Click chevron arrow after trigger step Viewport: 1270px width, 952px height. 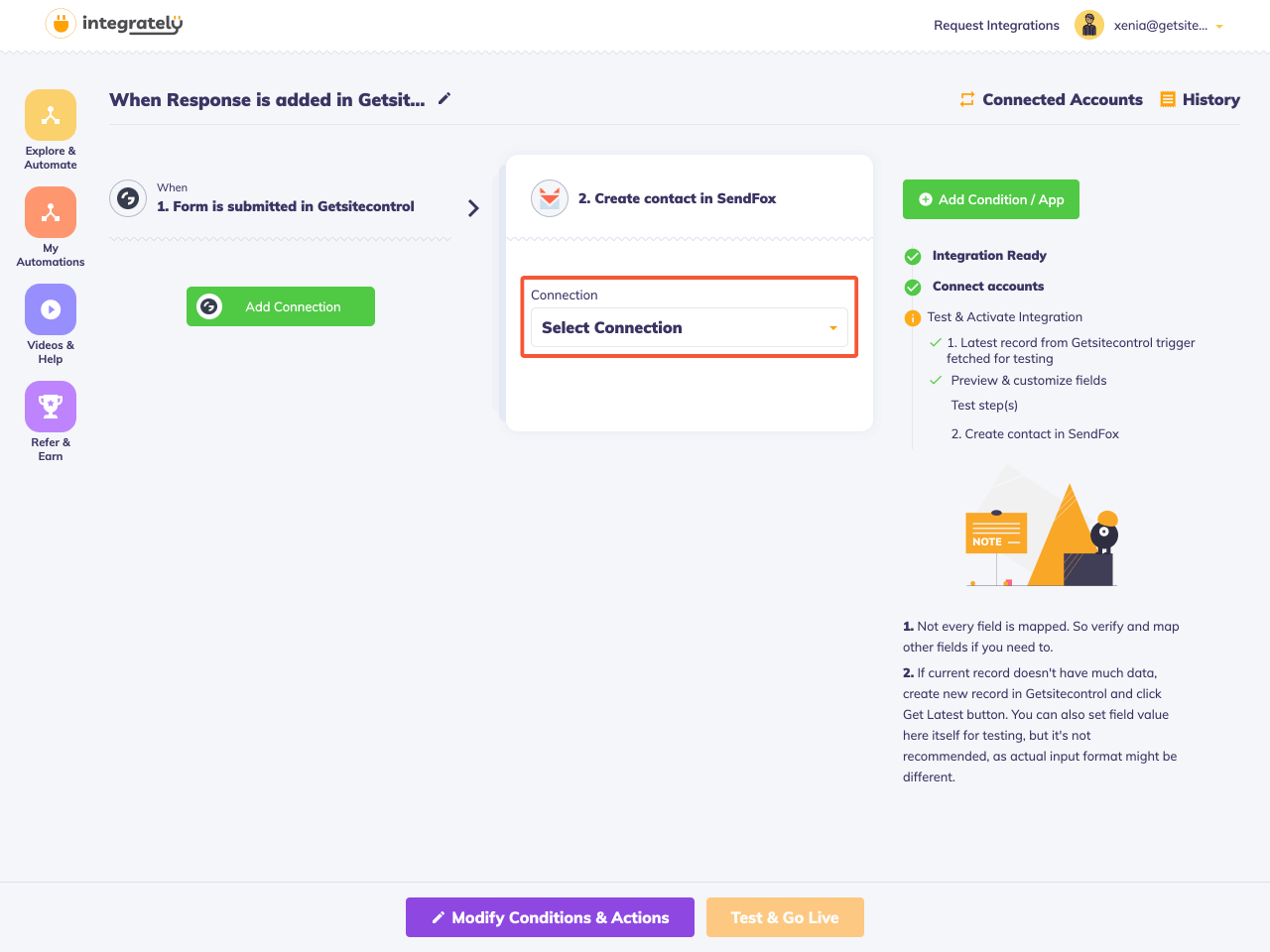click(473, 208)
